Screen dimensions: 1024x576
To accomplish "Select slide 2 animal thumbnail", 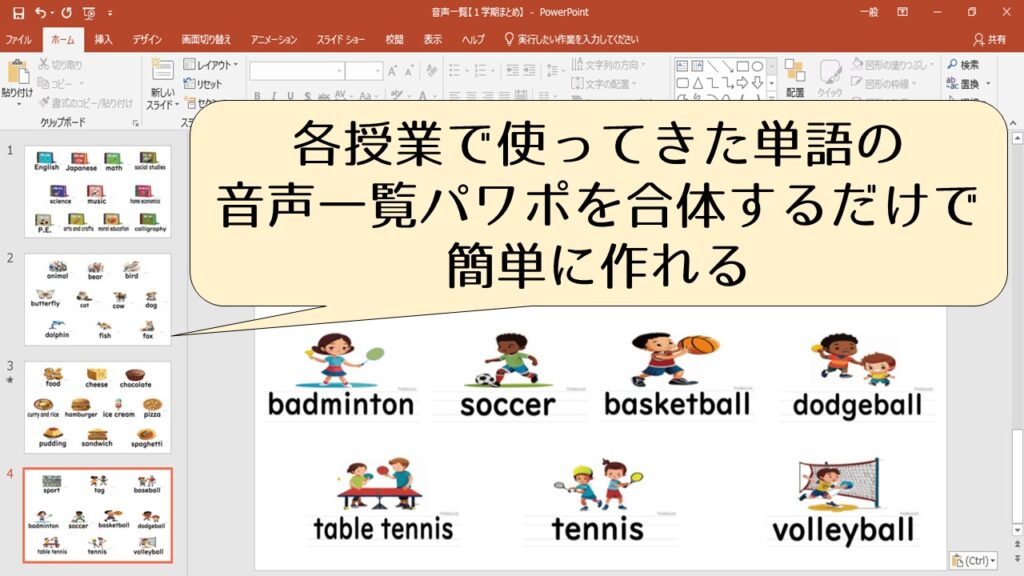I will (x=98, y=299).
